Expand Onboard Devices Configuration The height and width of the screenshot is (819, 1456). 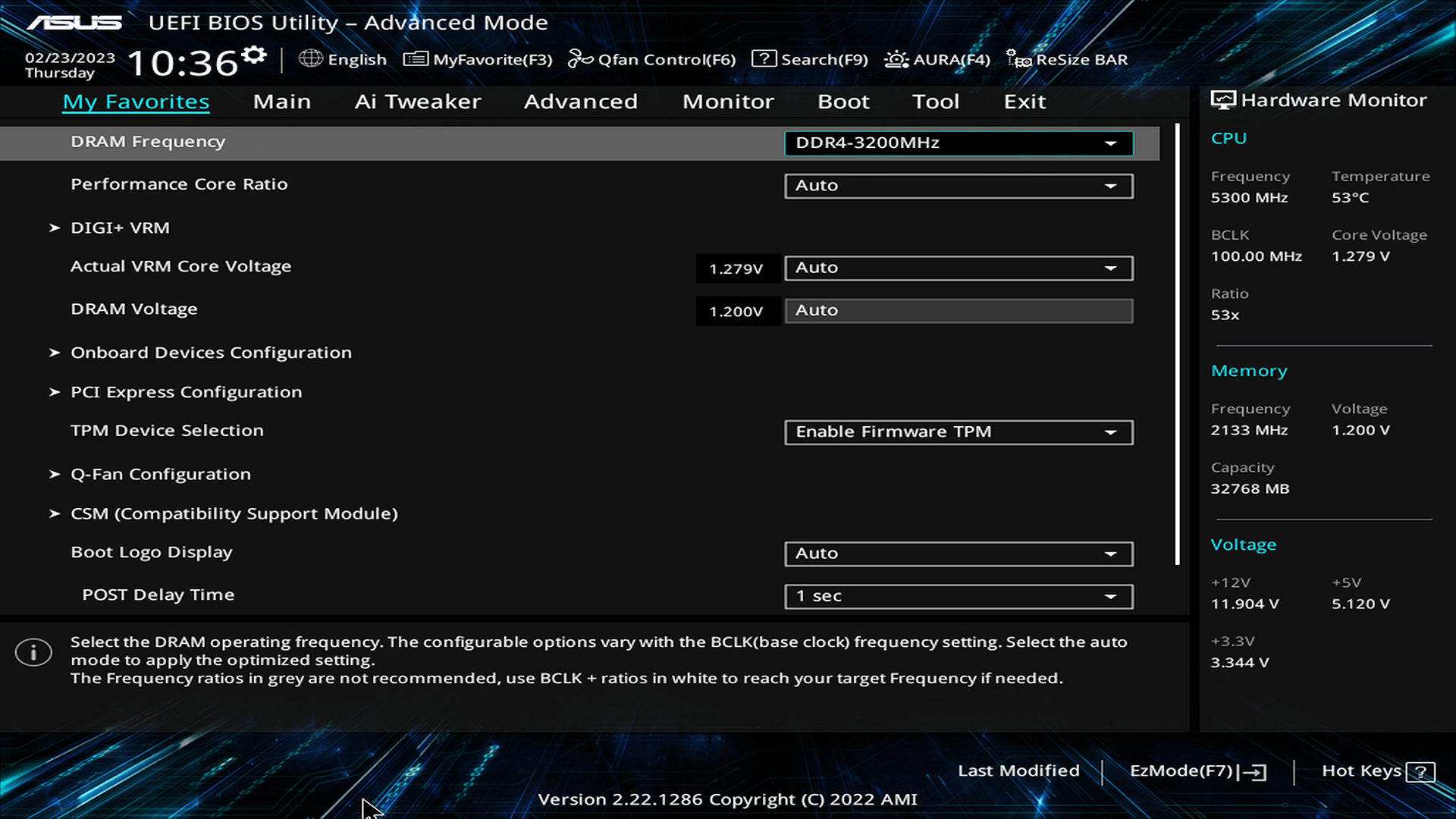(211, 353)
